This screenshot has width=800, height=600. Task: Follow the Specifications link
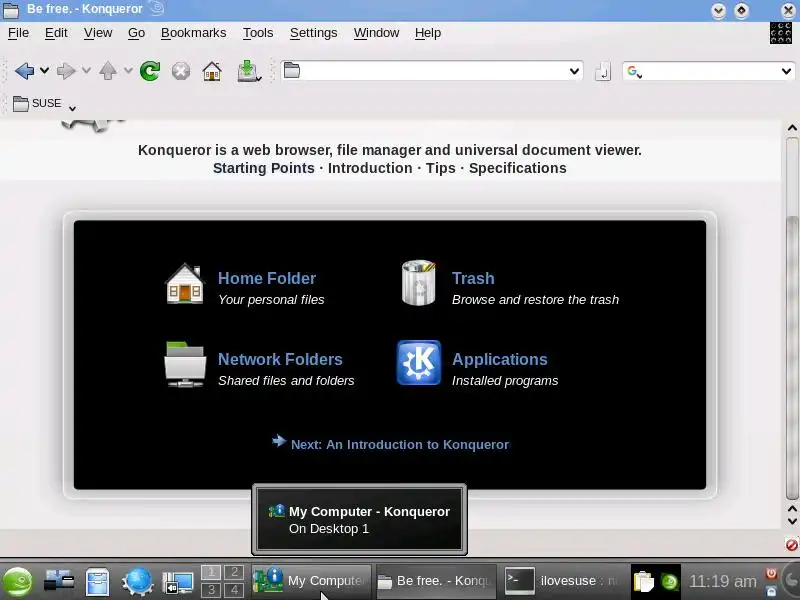tap(517, 168)
